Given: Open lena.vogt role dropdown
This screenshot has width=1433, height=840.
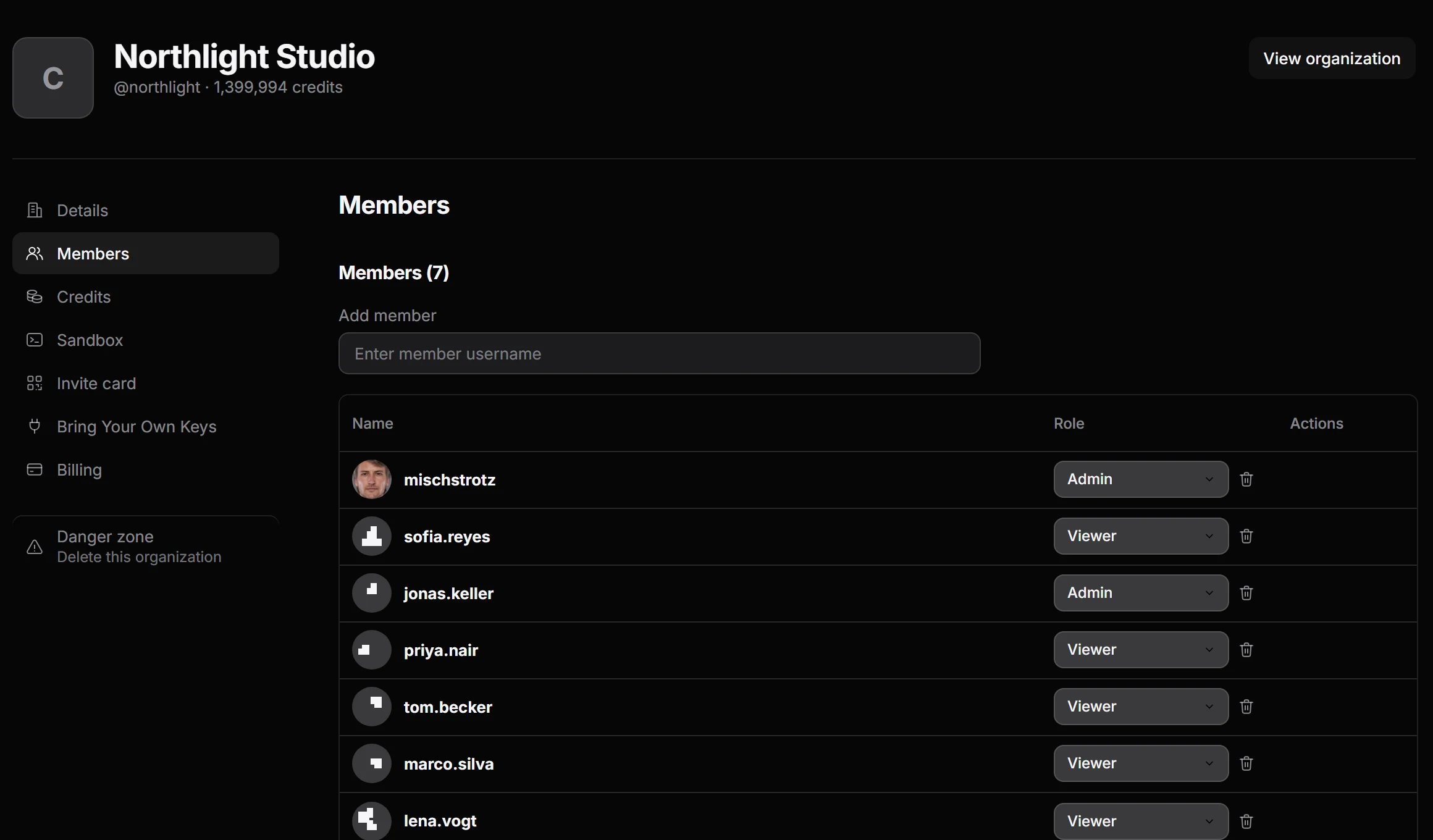Looking at the screenshot, I should coord(1141,821).
